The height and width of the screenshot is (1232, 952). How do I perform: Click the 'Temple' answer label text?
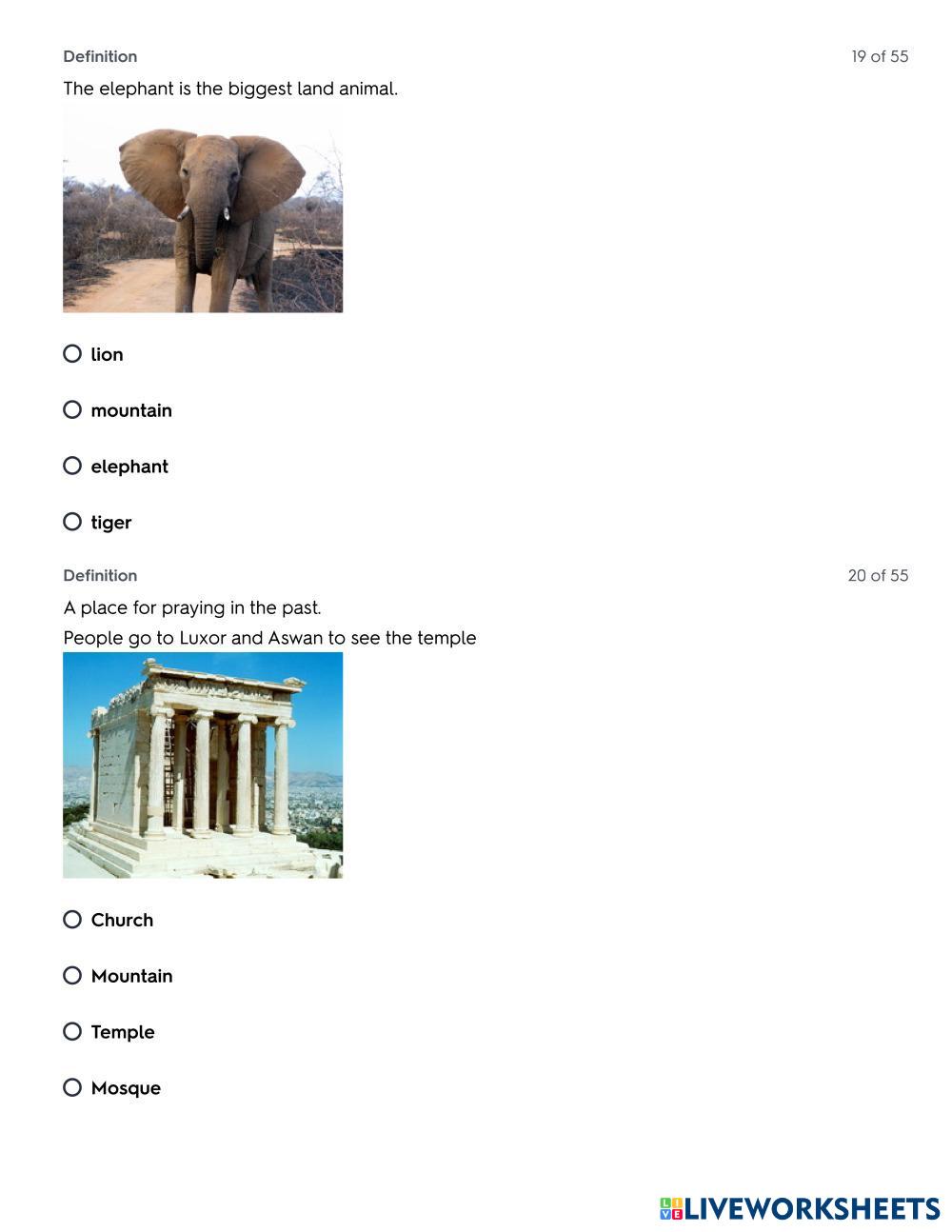[x=123, y=1032]
